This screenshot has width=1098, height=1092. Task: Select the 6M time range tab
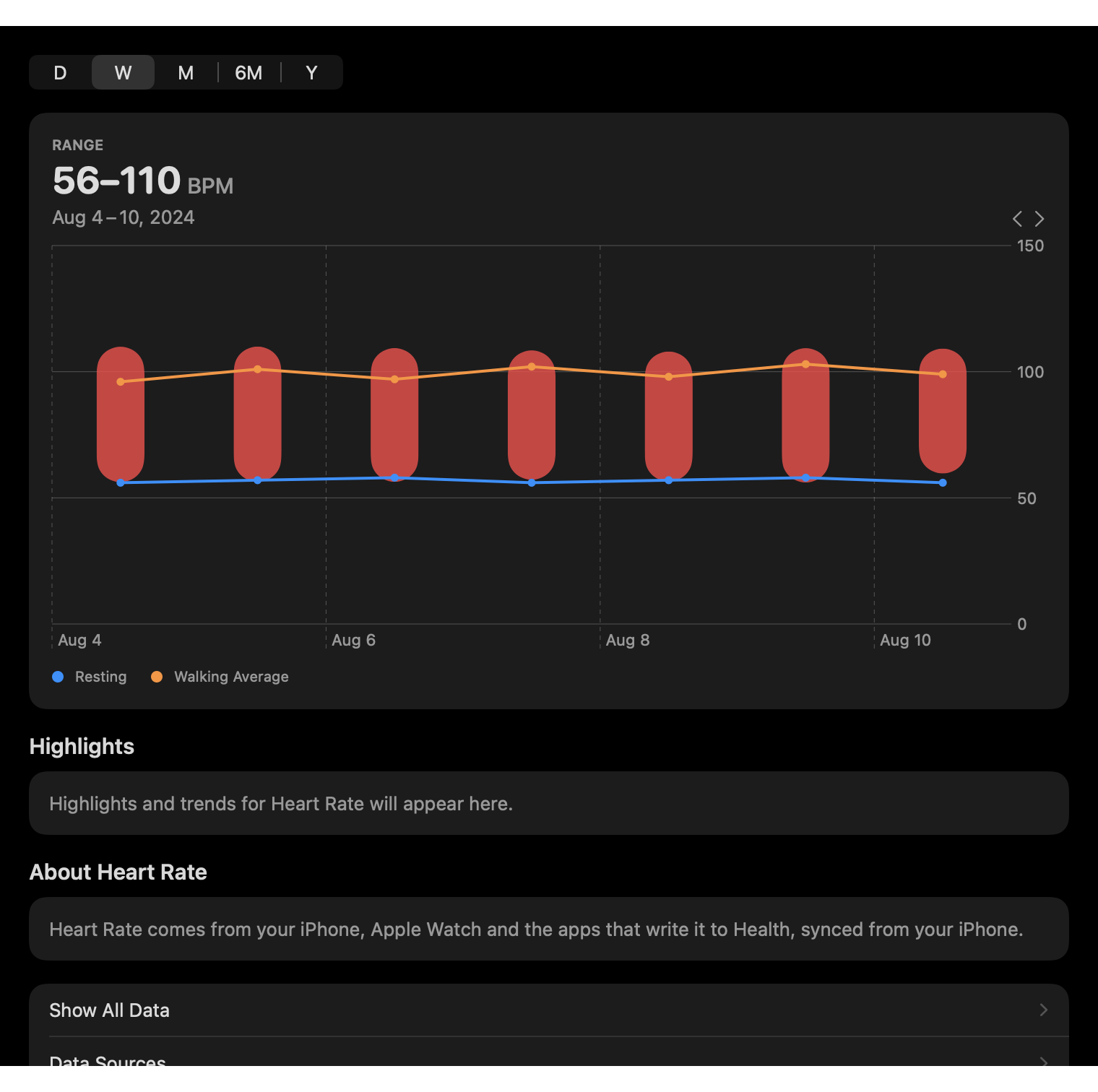[x=248, y=72]
